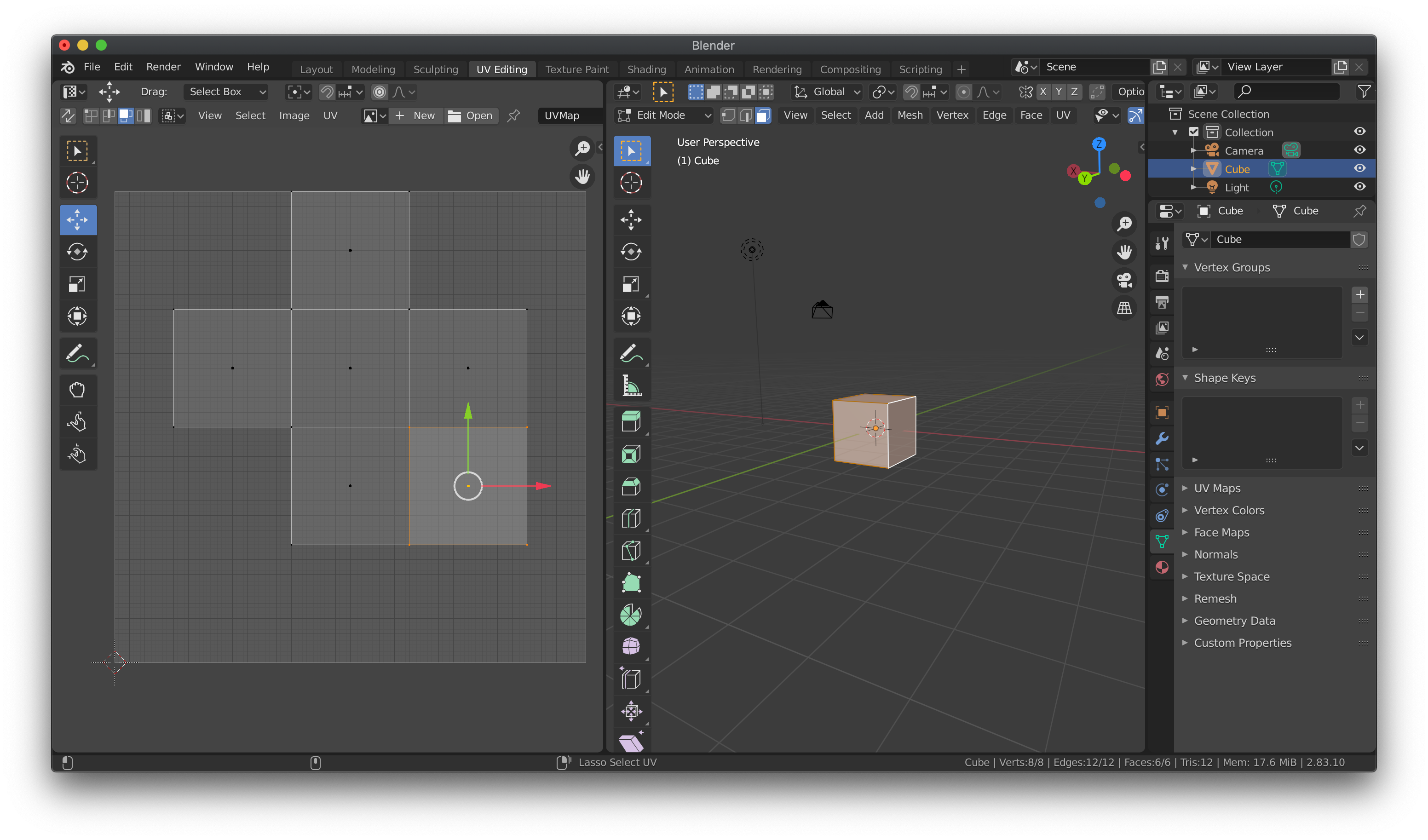1428x840 pixels.
Task: Switch to the Texture Paint workspace tab
Action: 576,69
